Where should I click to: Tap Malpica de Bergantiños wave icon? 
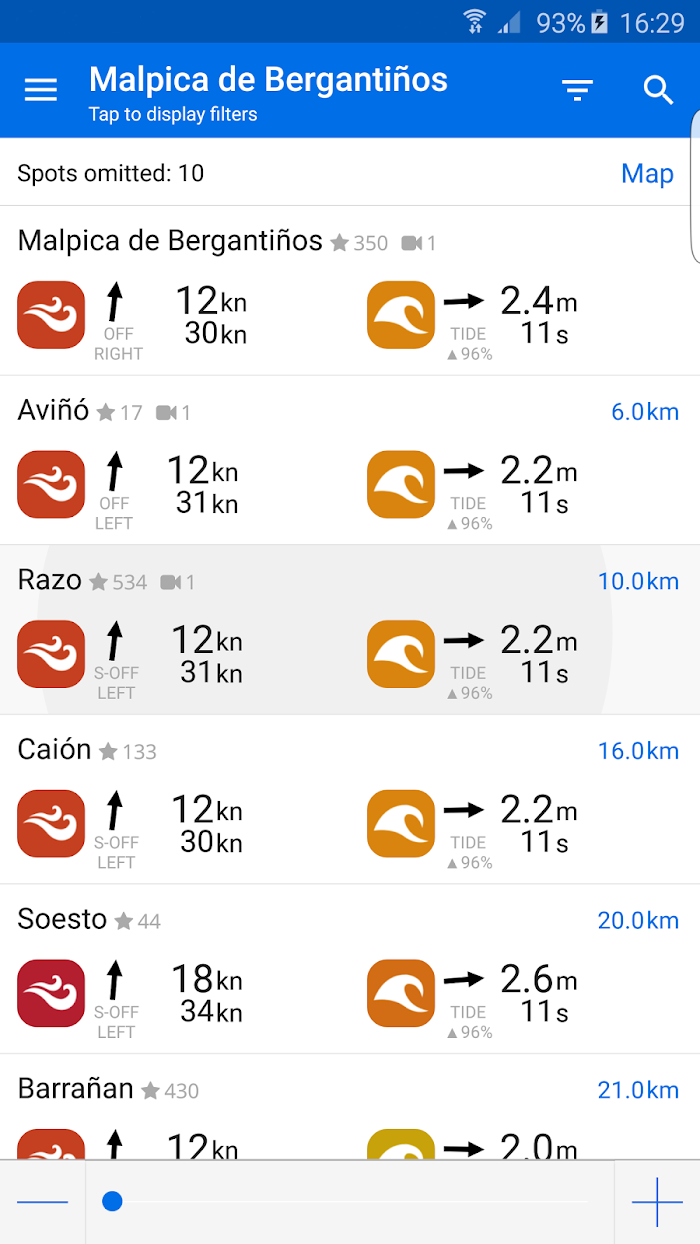tap(401, 315)
